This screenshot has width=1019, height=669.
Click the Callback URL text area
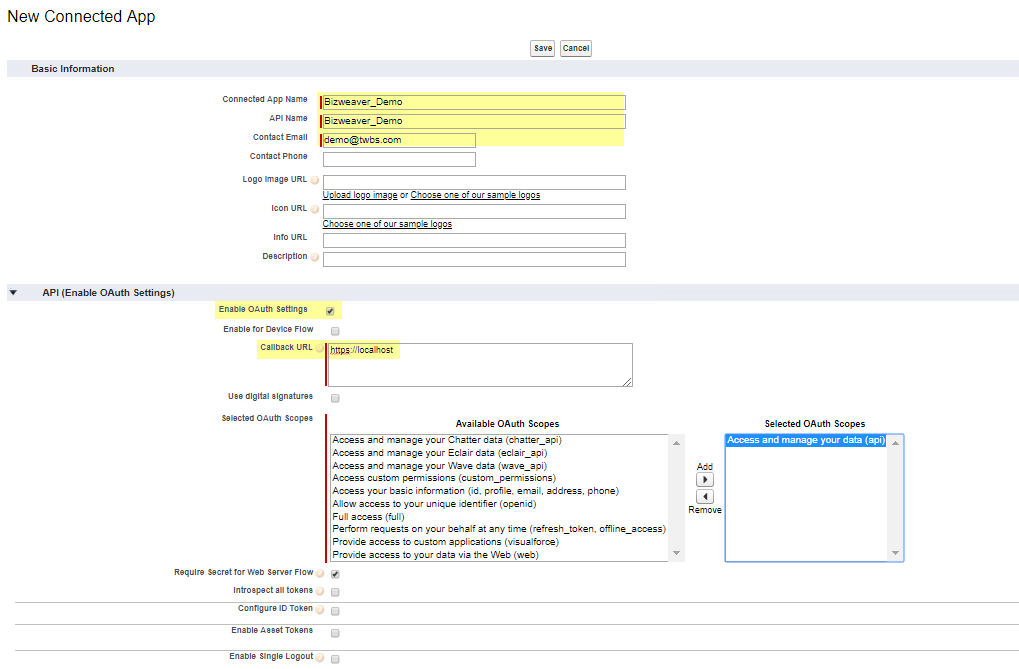tap(480, 365)
